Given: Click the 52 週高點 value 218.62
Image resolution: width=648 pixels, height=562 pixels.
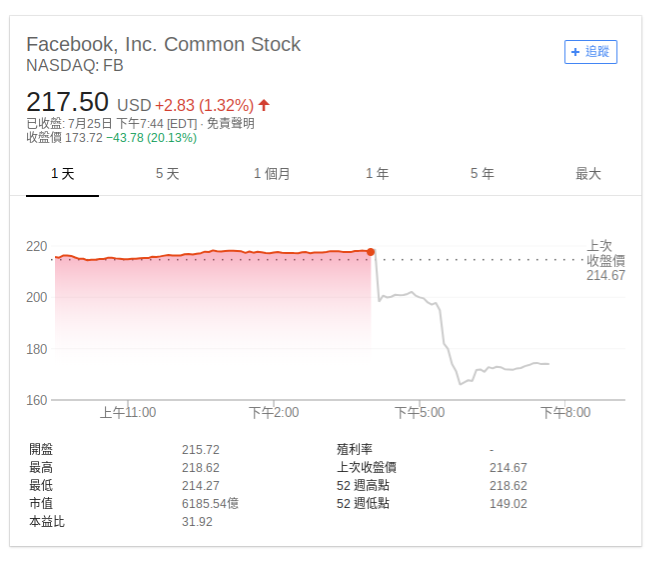Looking at the screenshot, I should coord(508,486).
